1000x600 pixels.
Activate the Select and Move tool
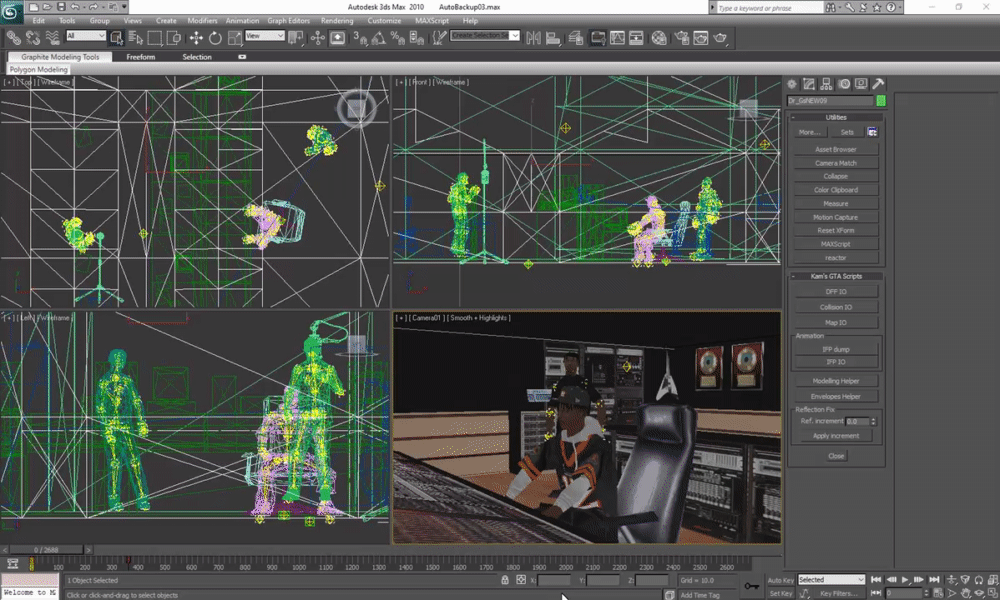196,38
